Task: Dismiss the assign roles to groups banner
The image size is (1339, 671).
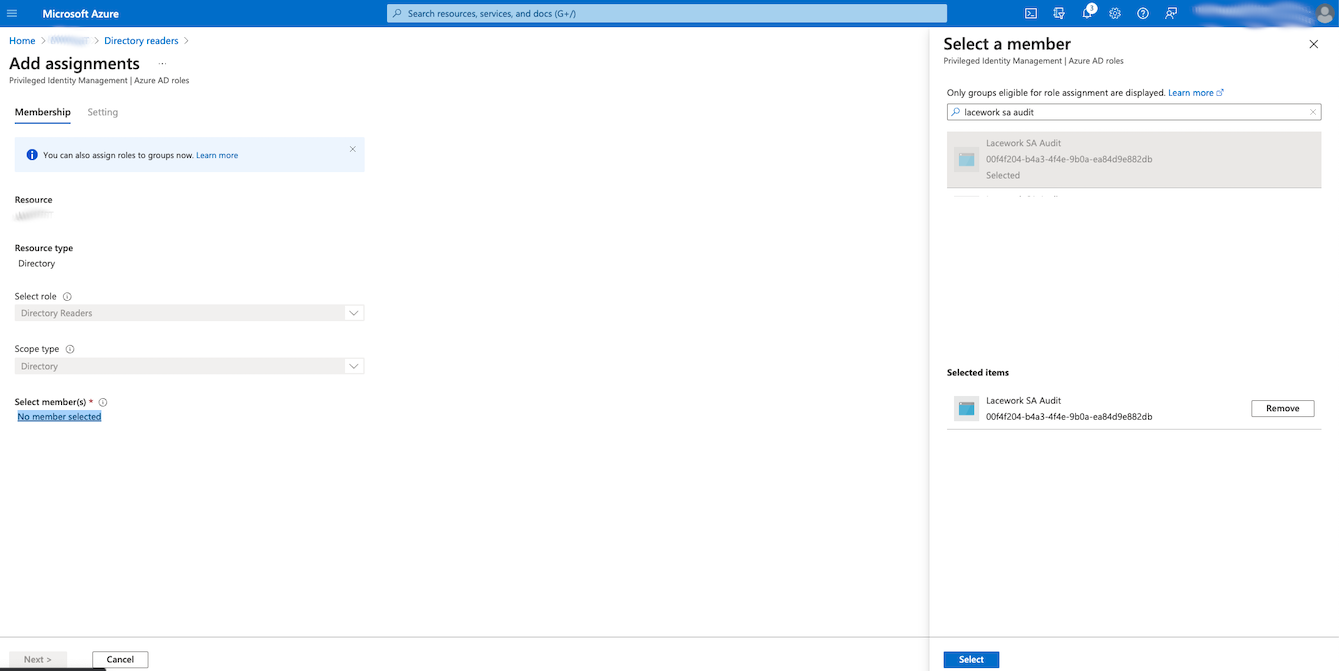Action: click(x=352, y=149)
